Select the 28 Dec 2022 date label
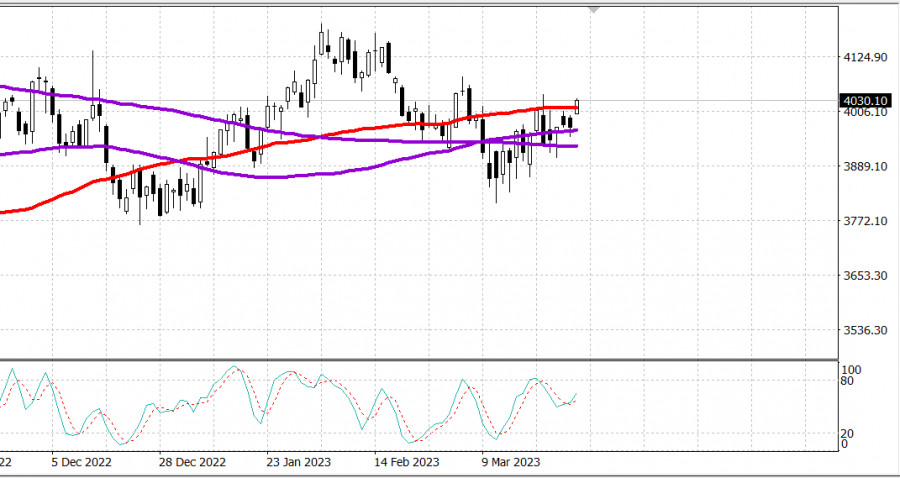Screen dimensions: 900x478 pos(192,463)
